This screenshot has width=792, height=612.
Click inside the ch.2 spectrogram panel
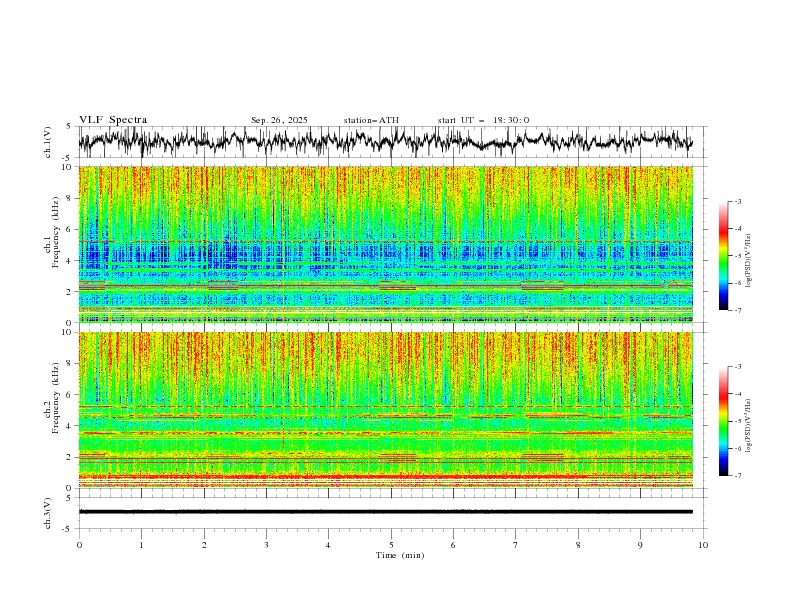(x=386, y=410)
